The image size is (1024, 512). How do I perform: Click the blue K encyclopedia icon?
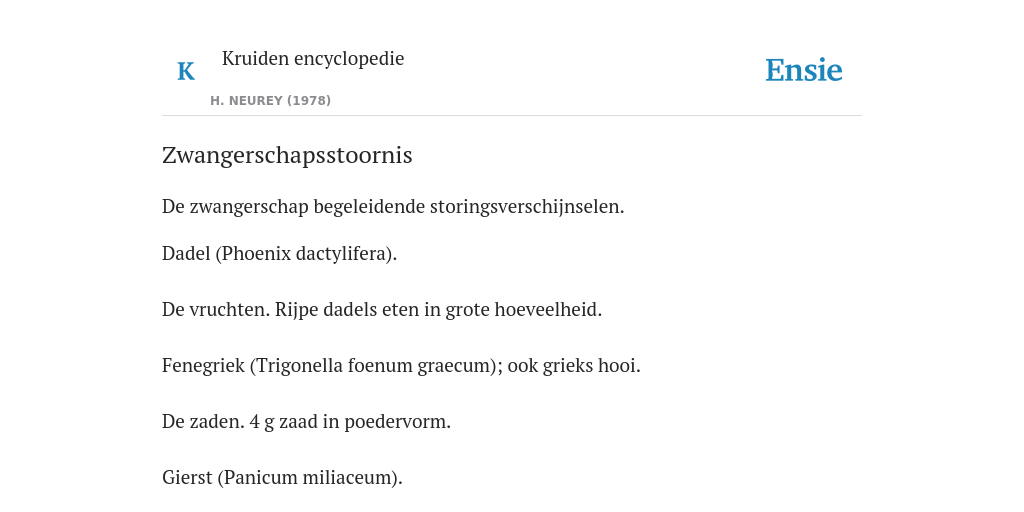tap(186, 71)
